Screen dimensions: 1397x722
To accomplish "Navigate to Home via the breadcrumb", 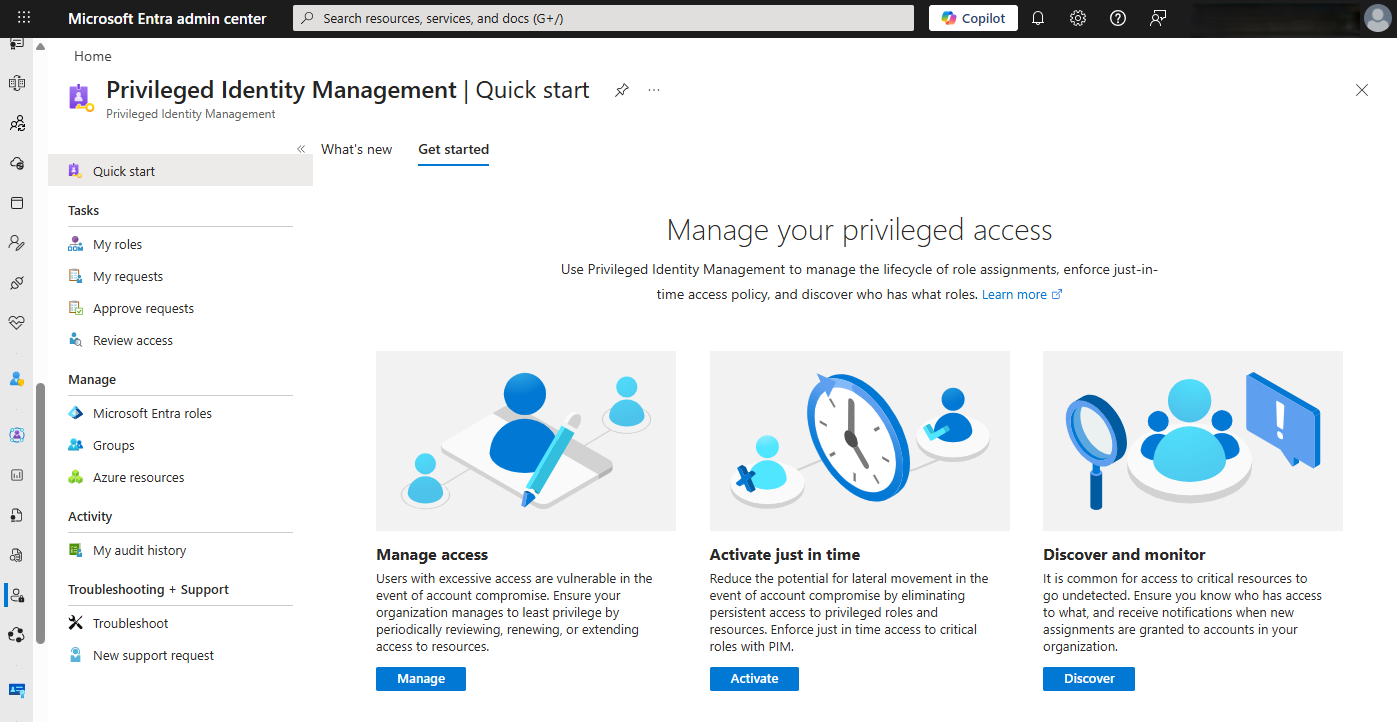I will click(92, 55).
